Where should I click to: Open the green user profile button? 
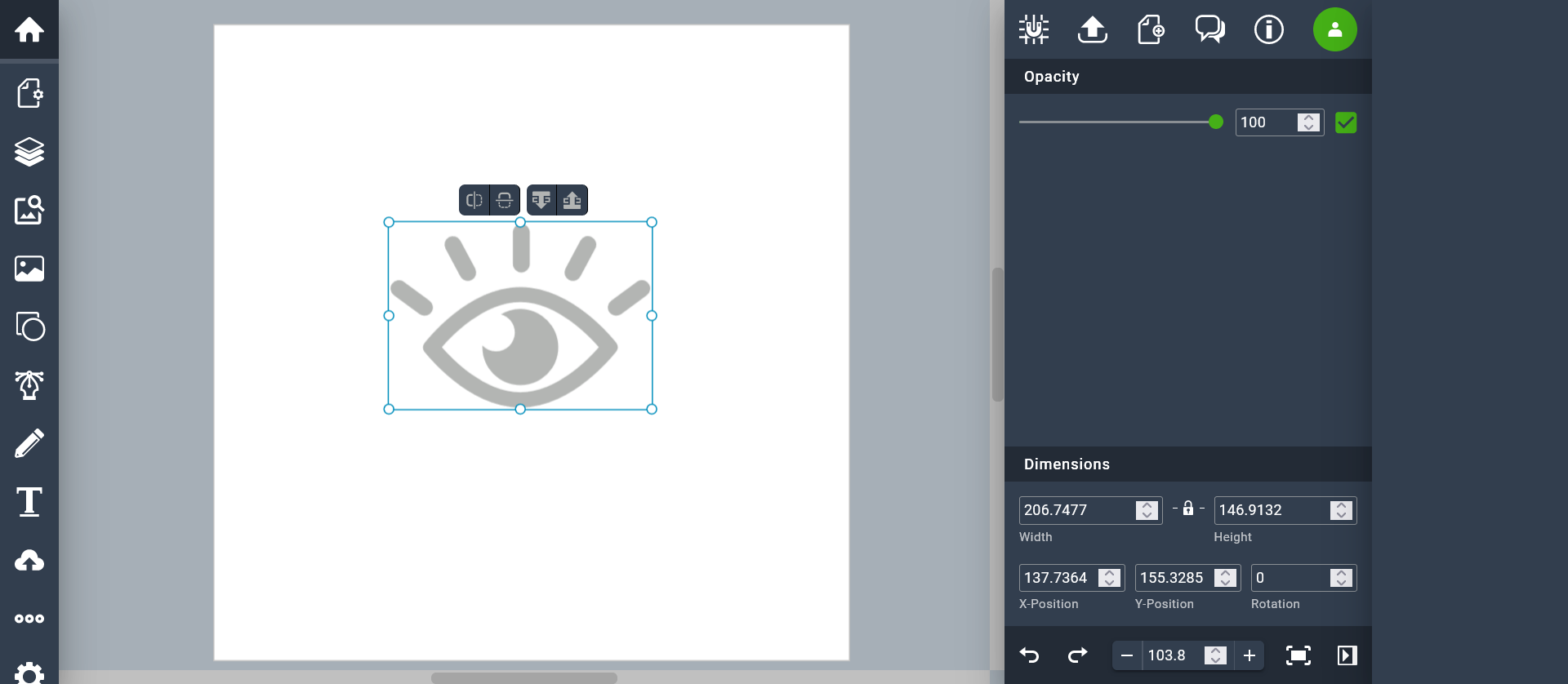click(x=1335, y=29)
